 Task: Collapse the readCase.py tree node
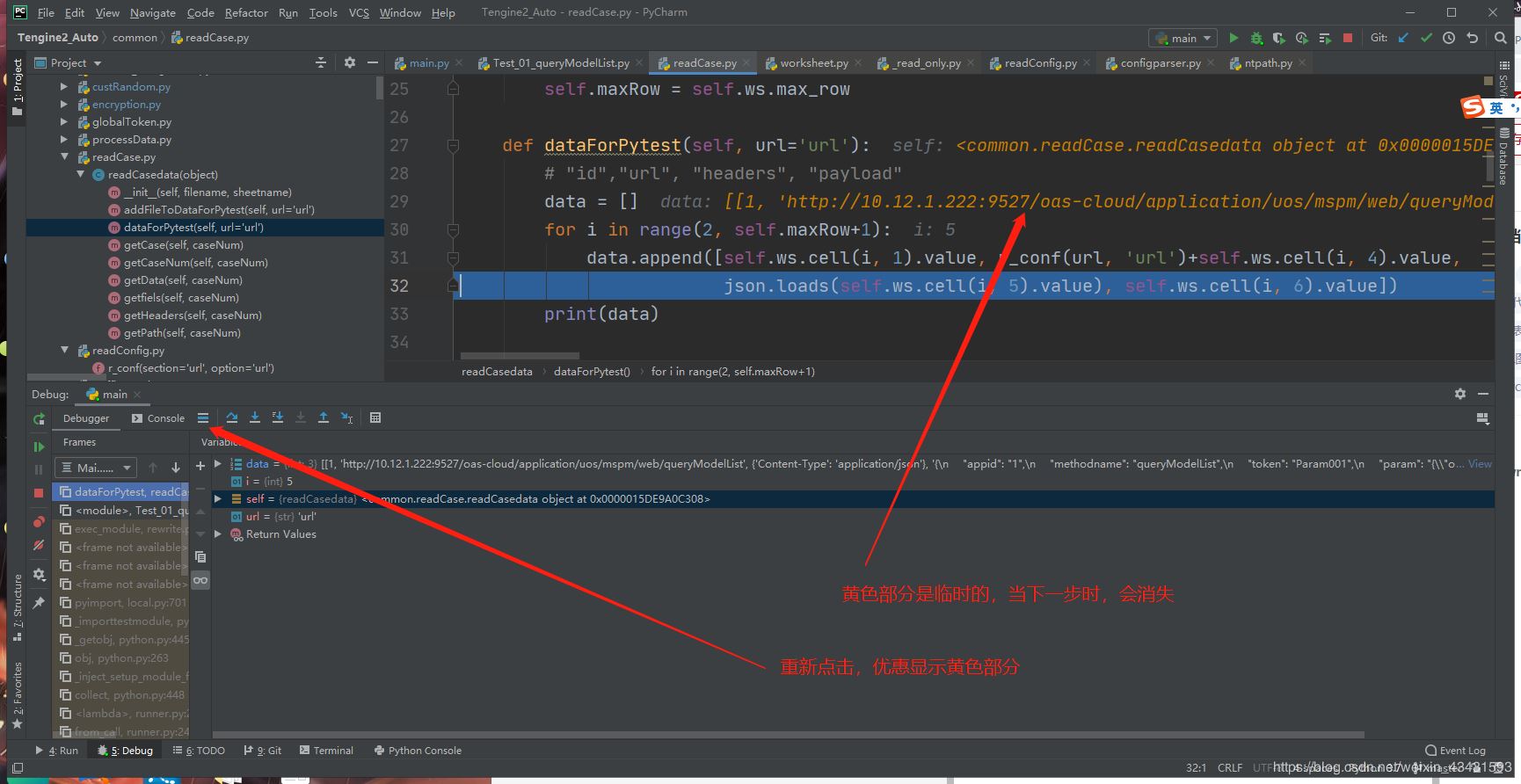coord(64,157)
